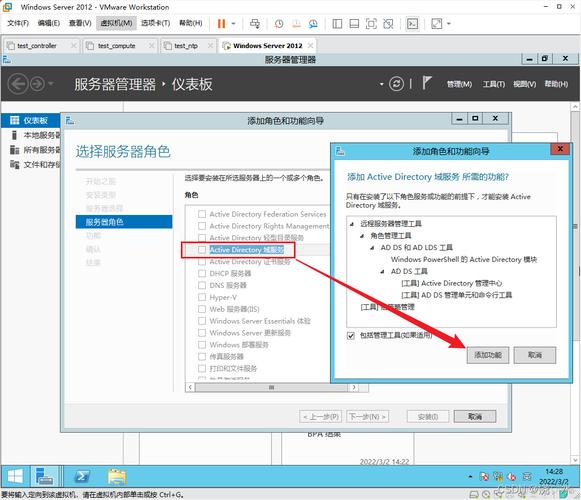Enter full screen mode icon
The height and width of the screenshot is (500, 581).
(x=371, y=24)
